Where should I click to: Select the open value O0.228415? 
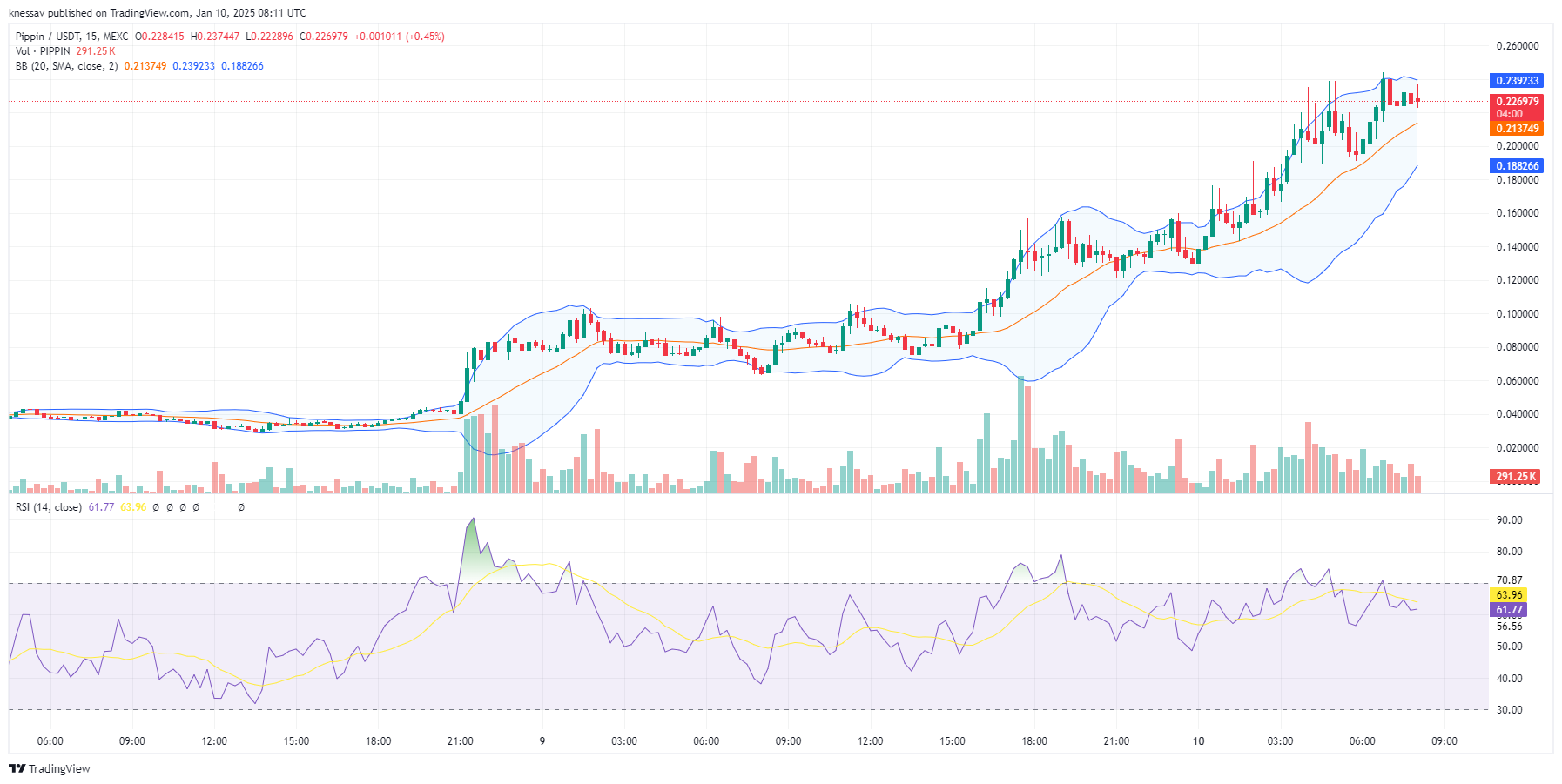coord(160,37)
